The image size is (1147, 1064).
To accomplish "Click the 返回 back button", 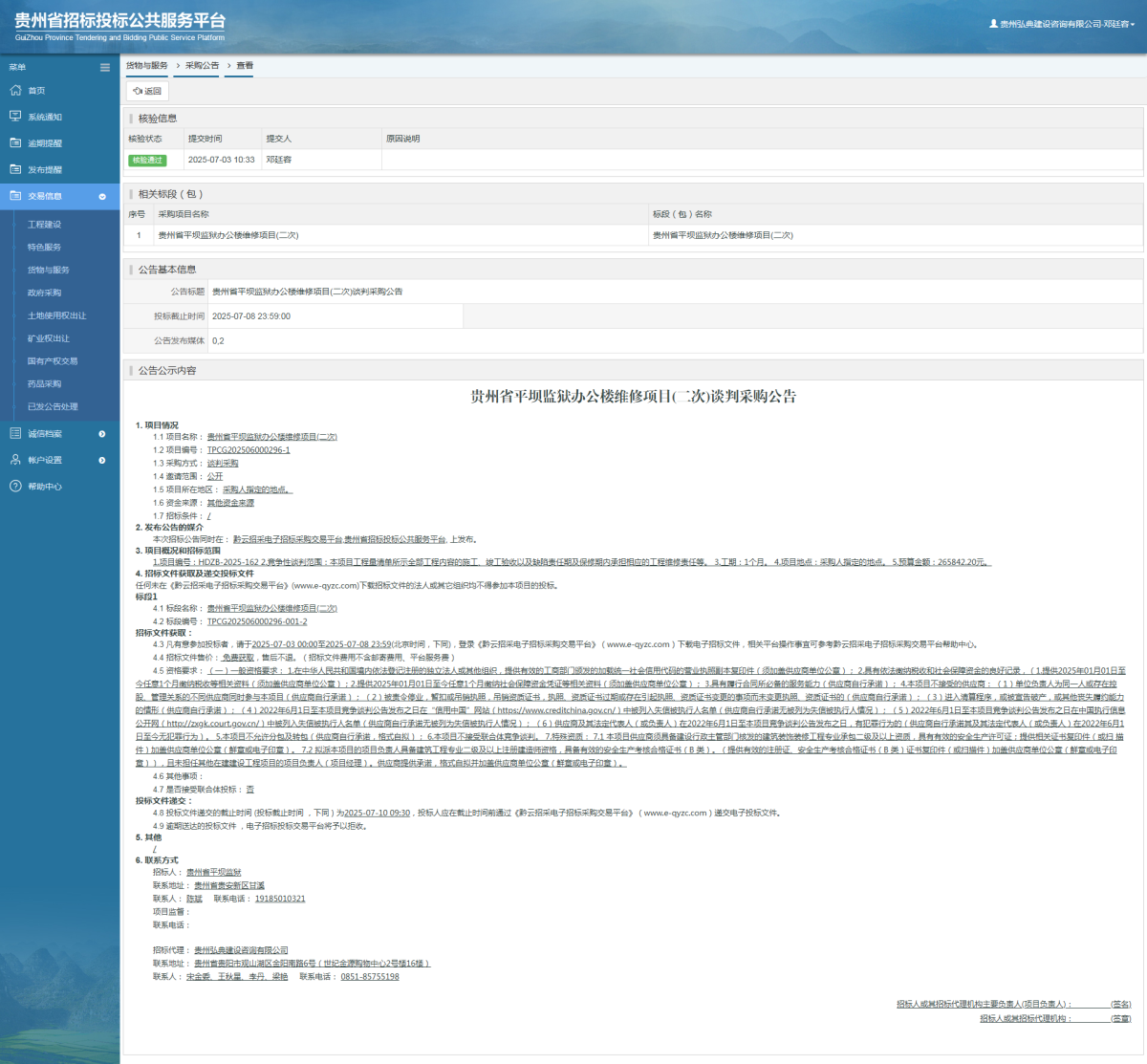I will (147, 91).
